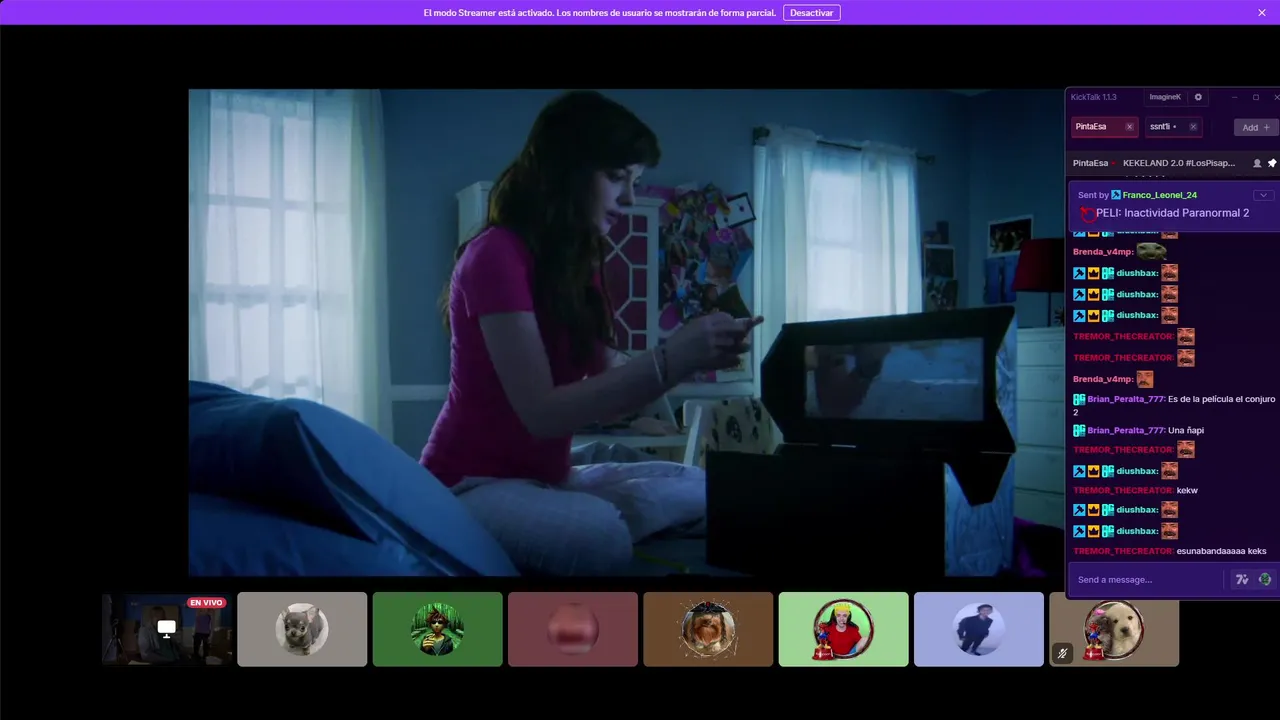Viewport: 1280px width, 720px height.
Task: Open the ImagineK account button
Action: pos(1165,97)
